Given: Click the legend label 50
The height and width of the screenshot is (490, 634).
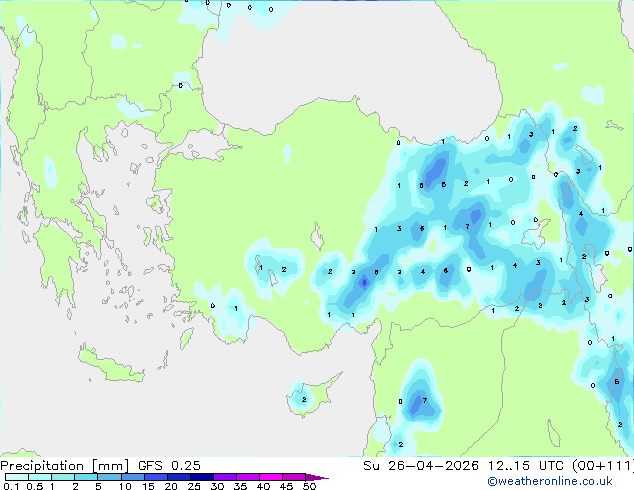Looking at the screenshot, I should pos(309,486).
